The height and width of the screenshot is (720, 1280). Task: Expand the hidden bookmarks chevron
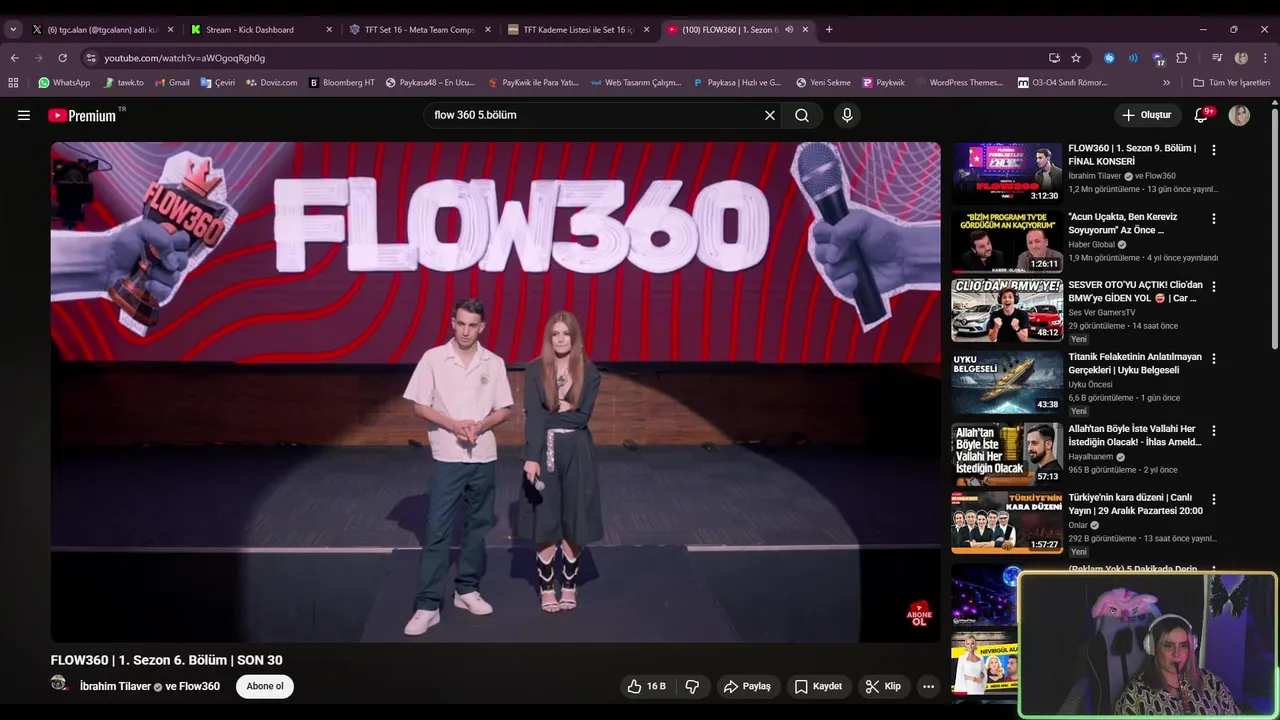point(1166,83)
